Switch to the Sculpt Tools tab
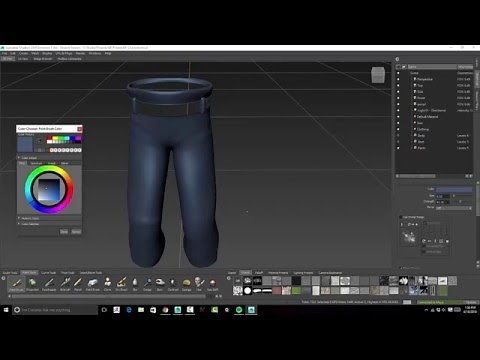 click(10, 273)
